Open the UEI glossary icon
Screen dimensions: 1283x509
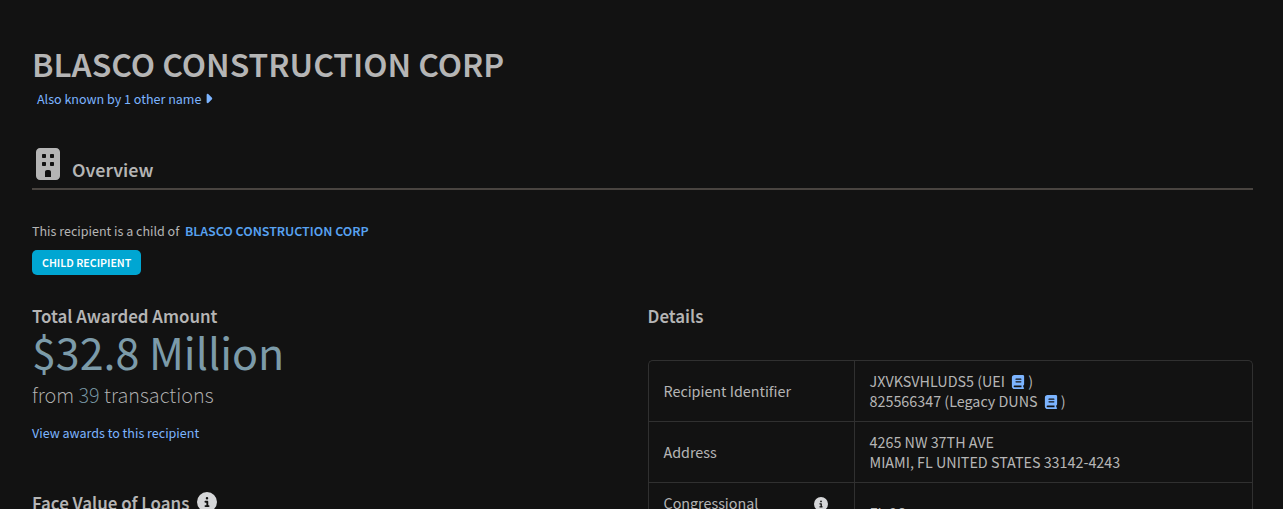(1018, 381)
